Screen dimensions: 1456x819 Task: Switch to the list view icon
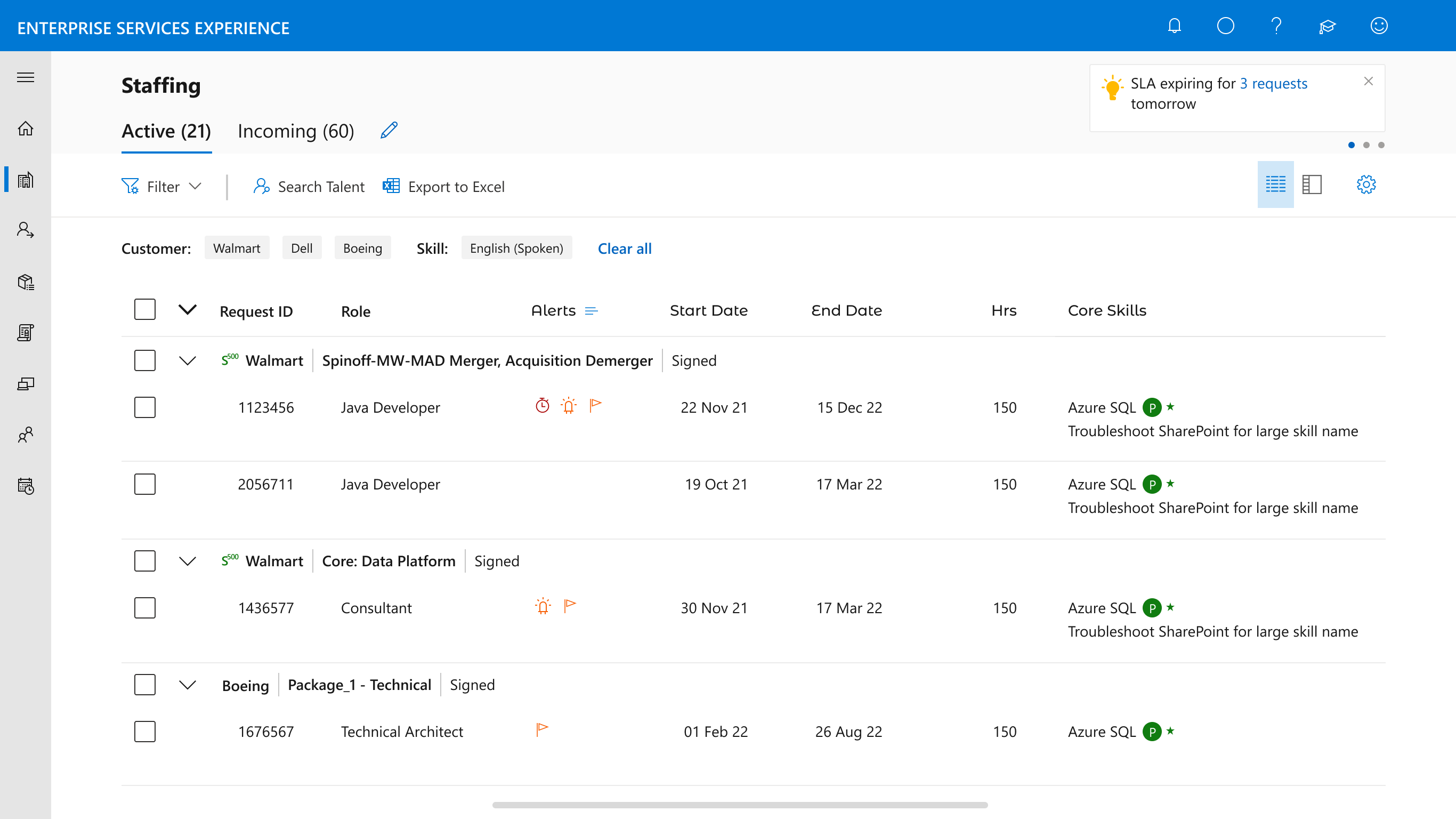coord(1275,184)
